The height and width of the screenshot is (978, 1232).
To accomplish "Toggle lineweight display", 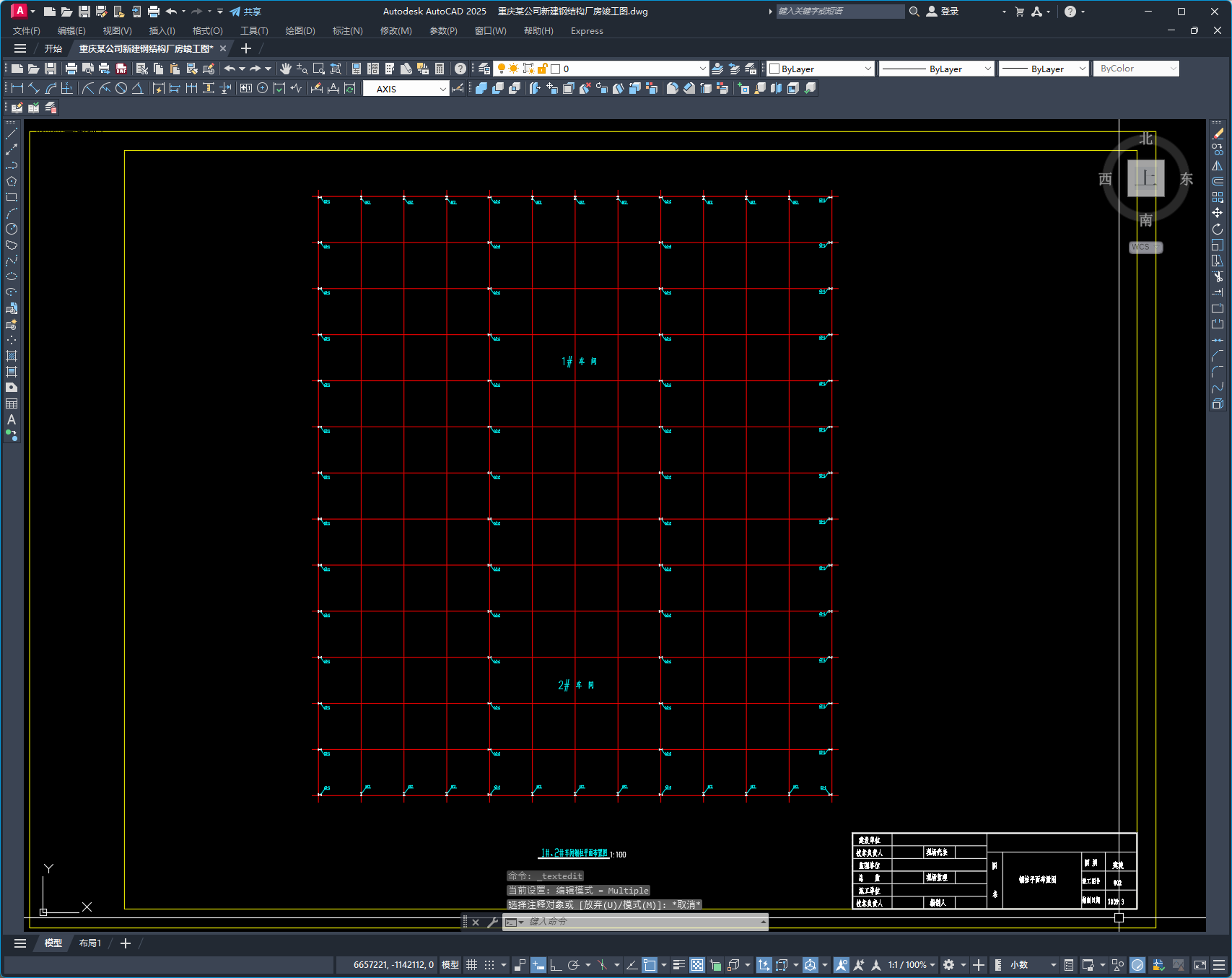I will (x=679, y=965).
